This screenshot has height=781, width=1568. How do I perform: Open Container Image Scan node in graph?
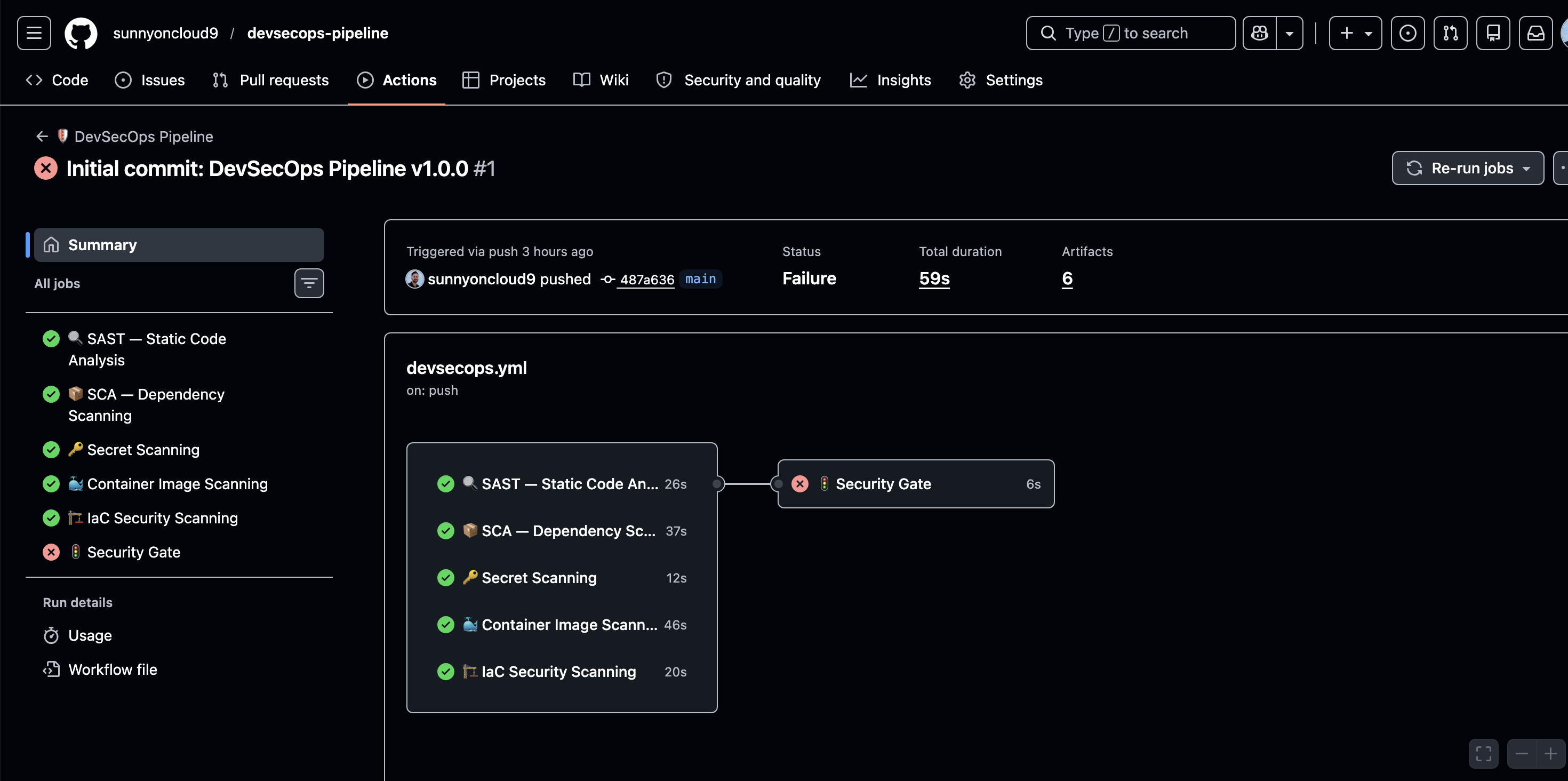[x=561, y=625]
